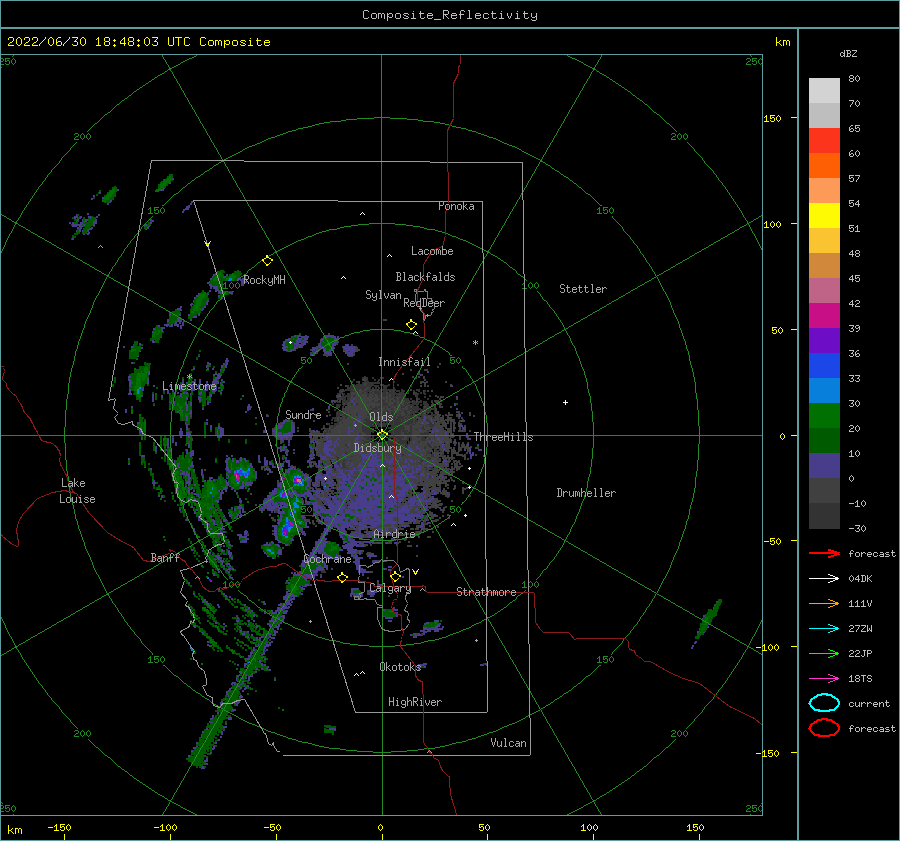Select the white 04DK arrow legend icon

click(x=824, y=578)
